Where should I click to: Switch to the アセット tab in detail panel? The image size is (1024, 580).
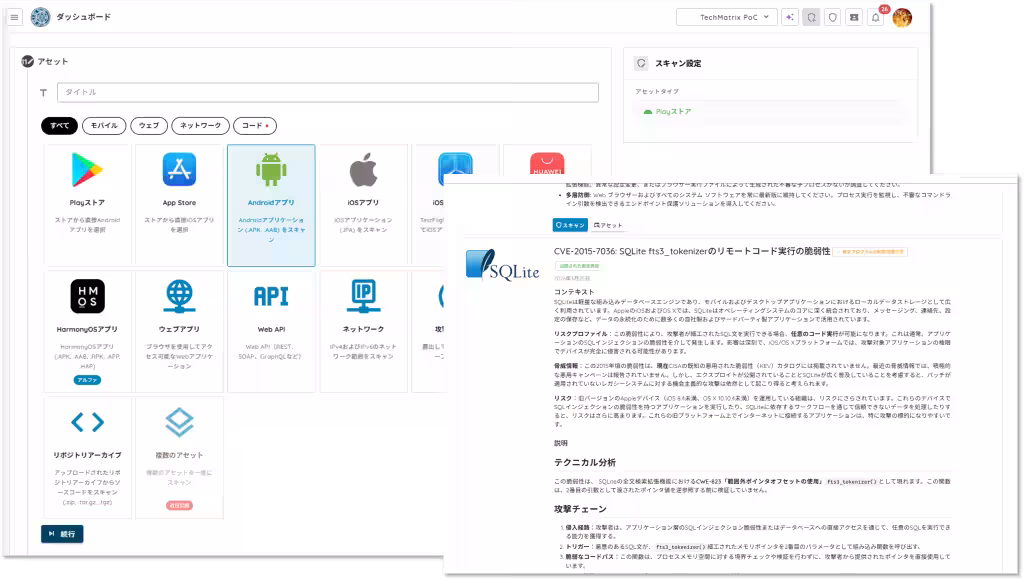tap(608, 225)
